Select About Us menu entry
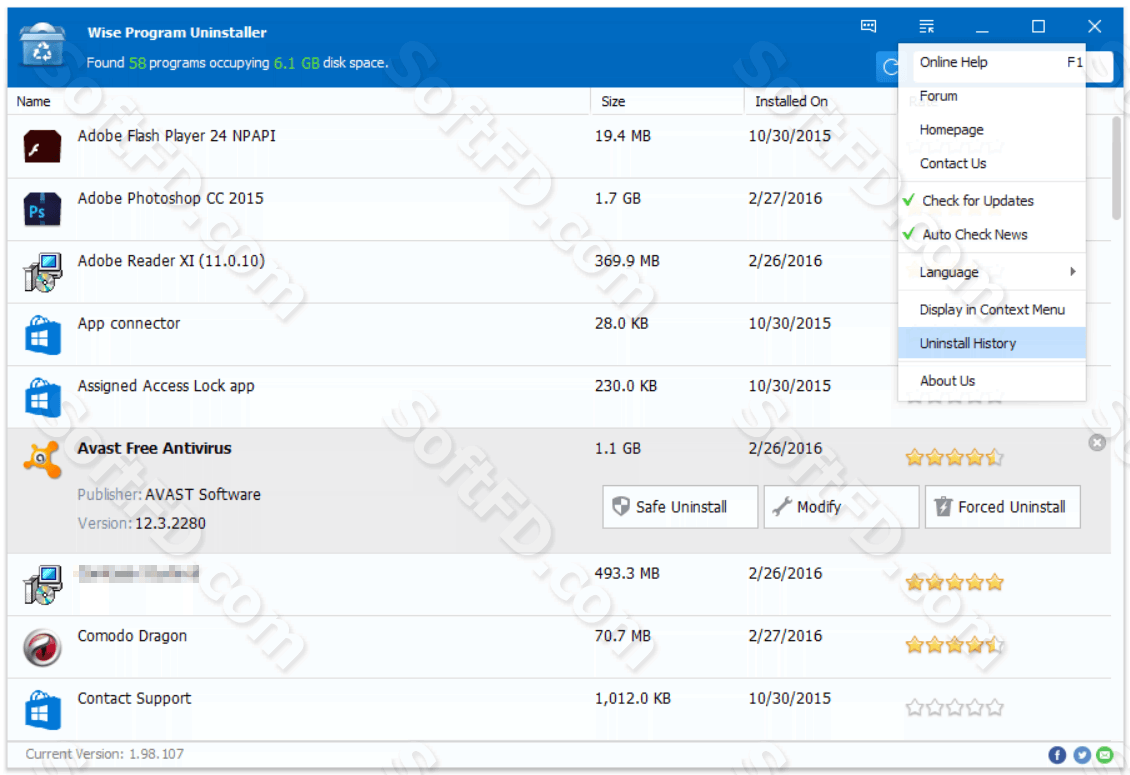Screen dimensions: 1130x775 point(992,381)
